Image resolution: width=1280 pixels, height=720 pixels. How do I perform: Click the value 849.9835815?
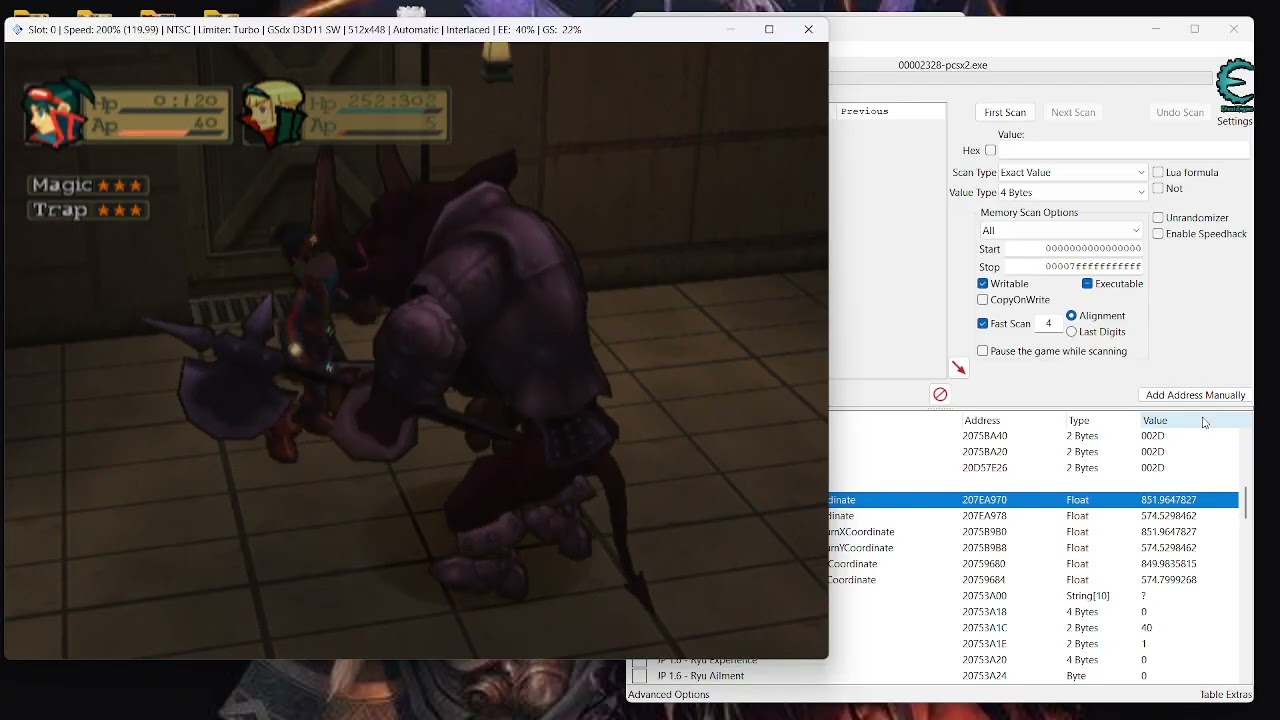pyautogui.click(x=1168, y=564)
